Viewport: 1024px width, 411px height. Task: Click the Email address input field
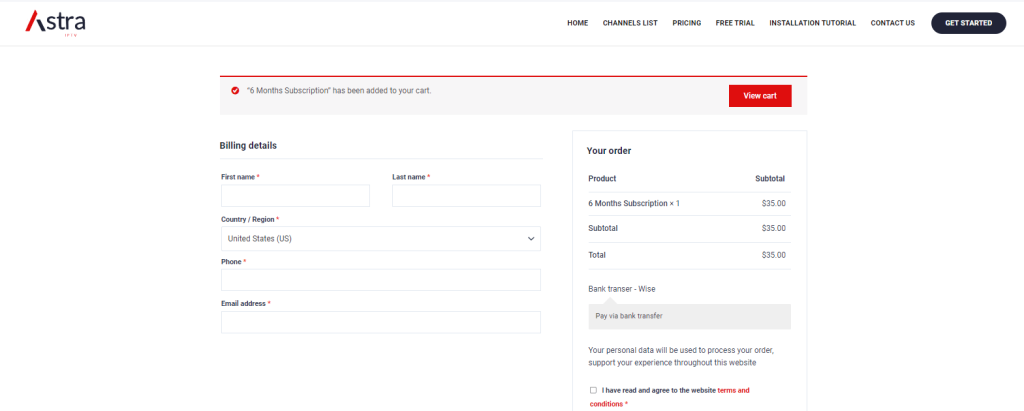[x=381, y=322]
